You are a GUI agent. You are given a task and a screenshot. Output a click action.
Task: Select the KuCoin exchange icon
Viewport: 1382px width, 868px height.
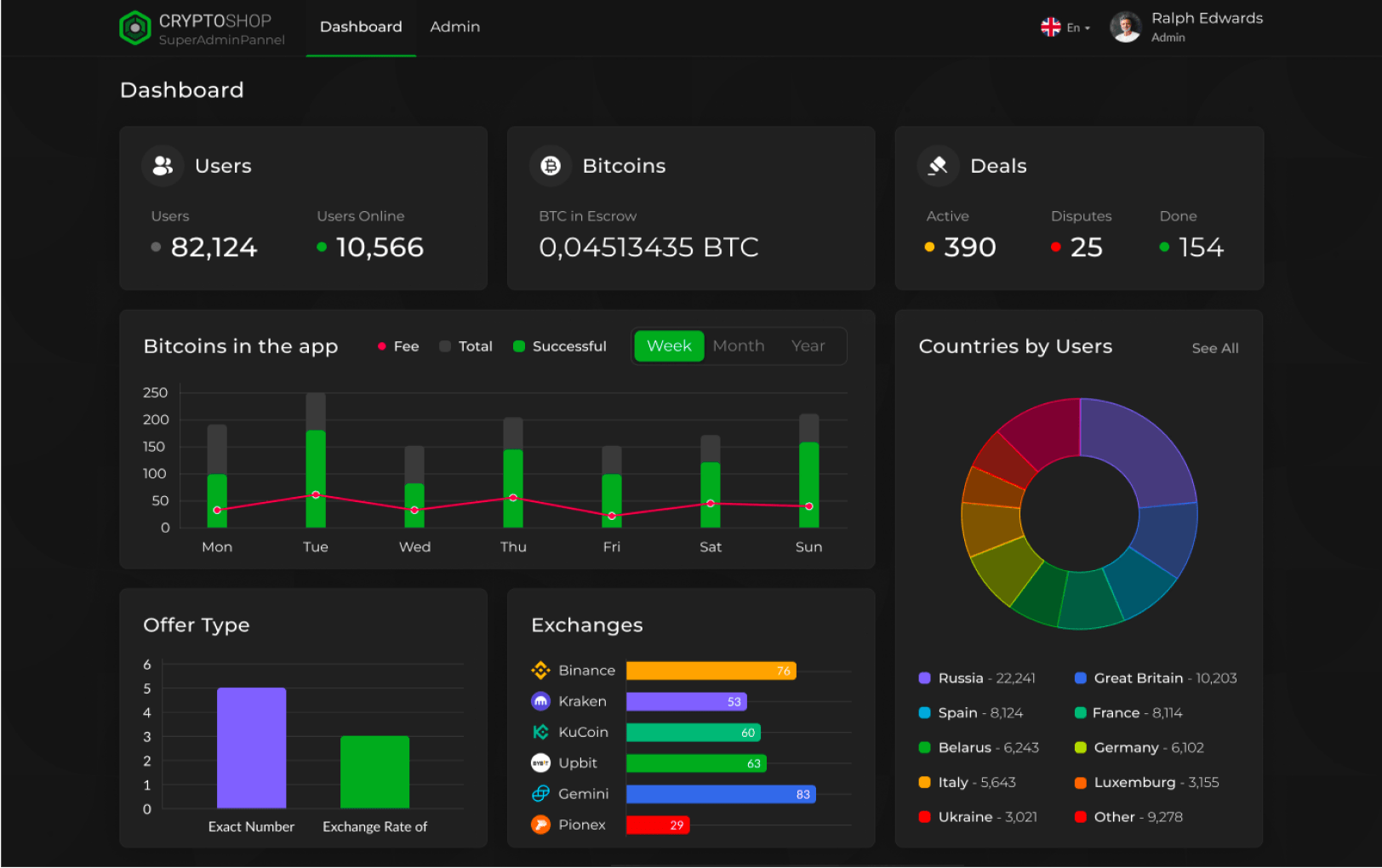click(541, 731)
